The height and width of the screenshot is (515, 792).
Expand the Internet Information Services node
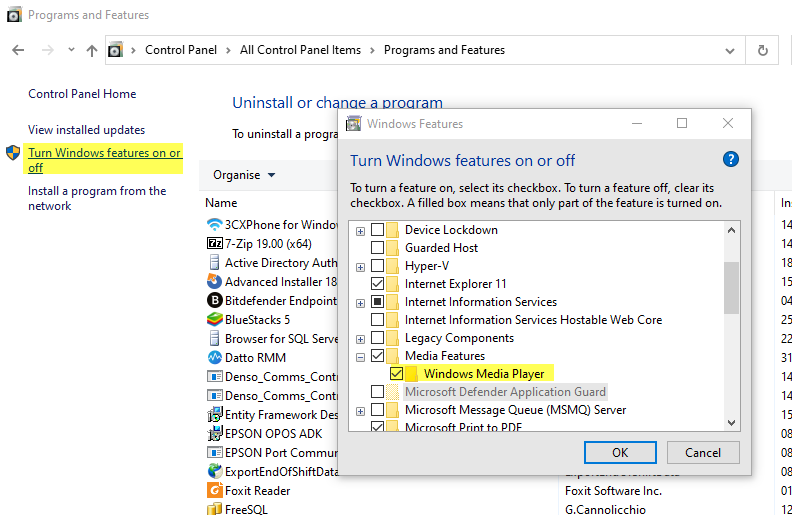pos(360,303)
